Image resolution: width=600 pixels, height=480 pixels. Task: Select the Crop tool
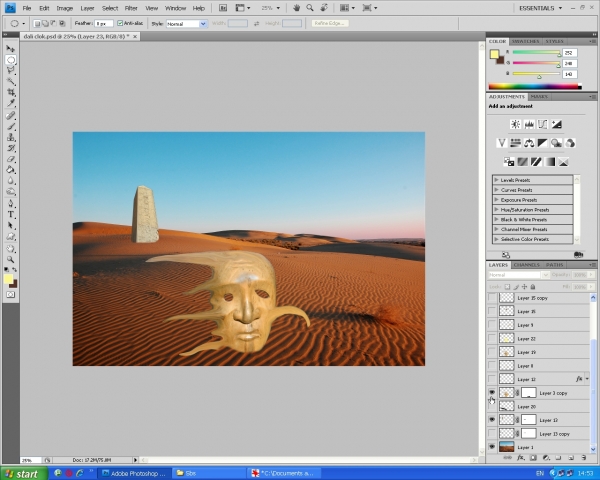[11, 92]
